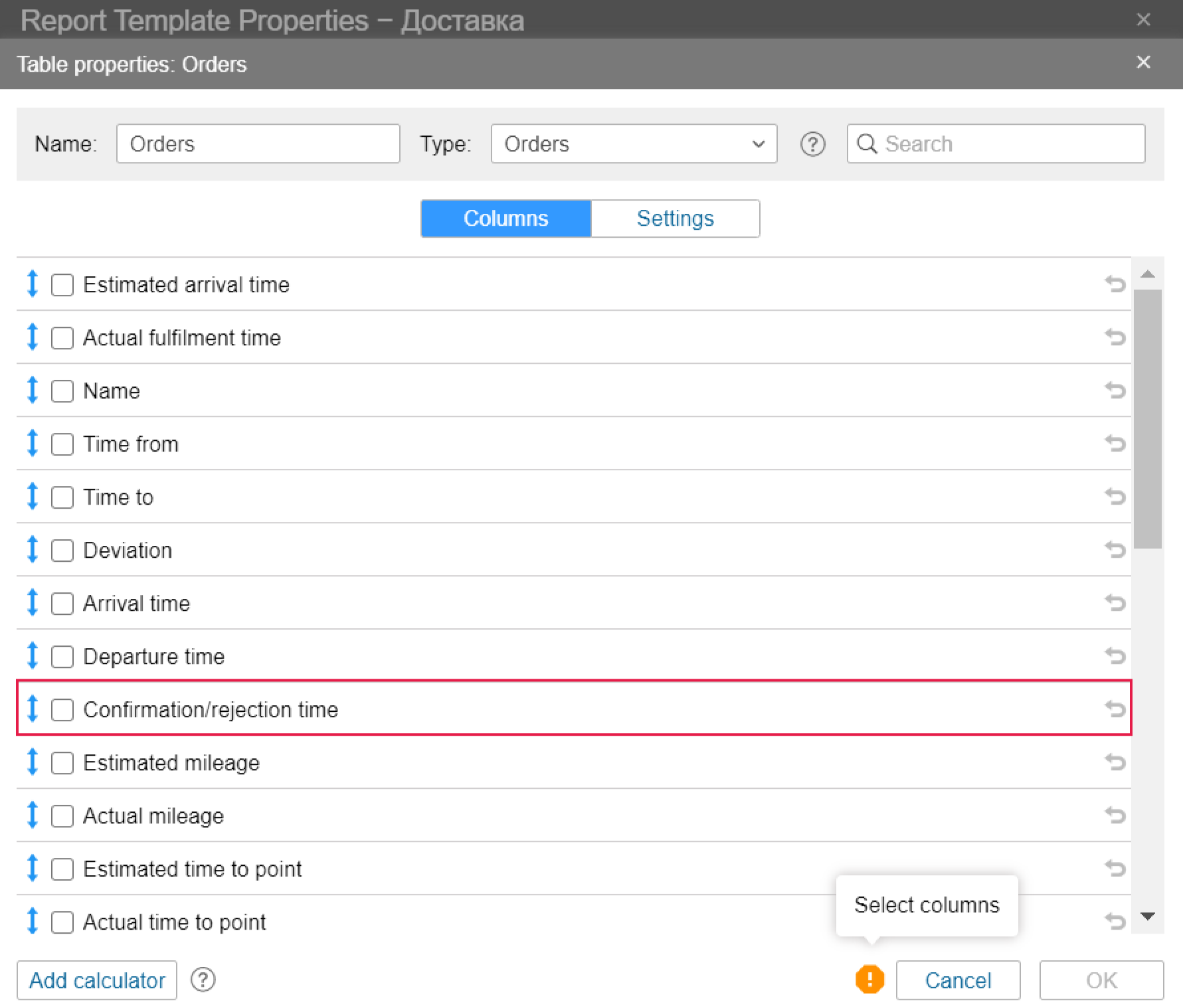This screenshot has width=1183, height=1008.
Task: Click the reorder arrows for Actual mileage
Action: pos(32,815)
